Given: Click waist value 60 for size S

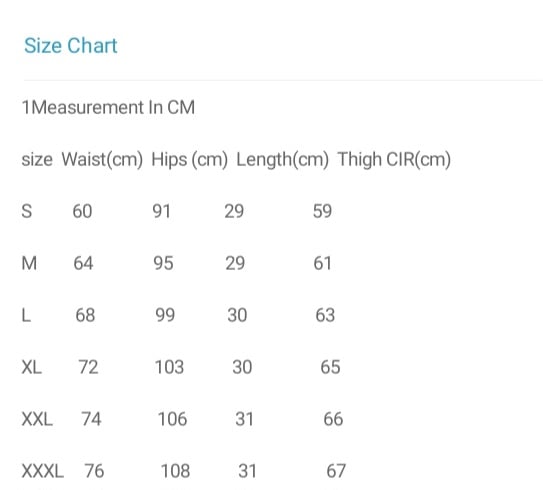Looking at the screenshot, I should 82,211.
